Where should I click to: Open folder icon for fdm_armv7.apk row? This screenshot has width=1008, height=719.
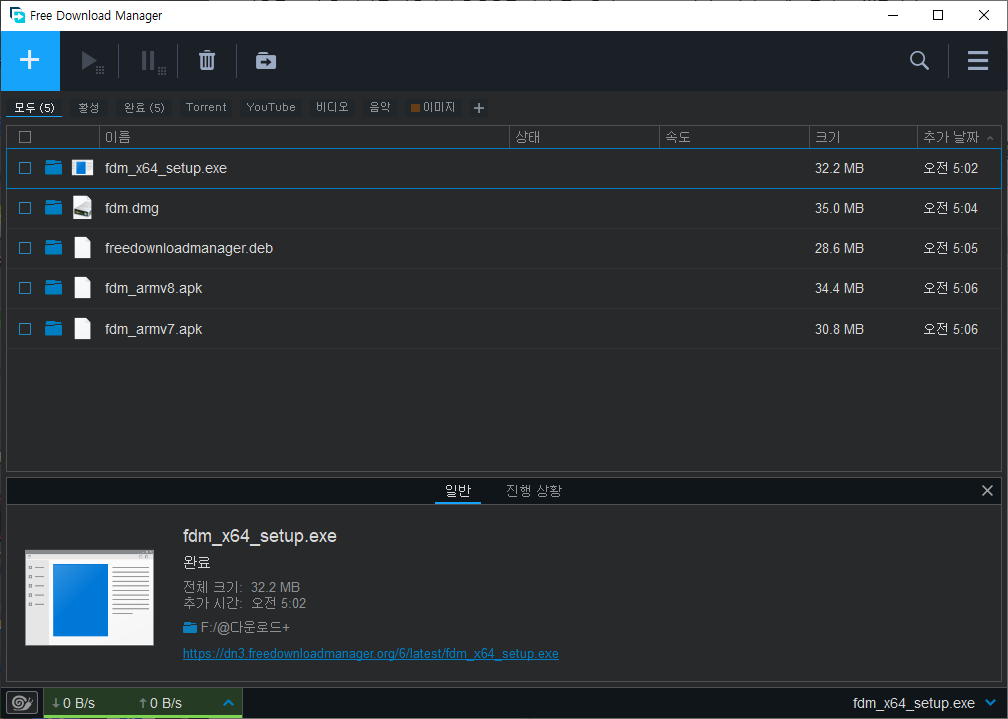[x=54, y=329]
